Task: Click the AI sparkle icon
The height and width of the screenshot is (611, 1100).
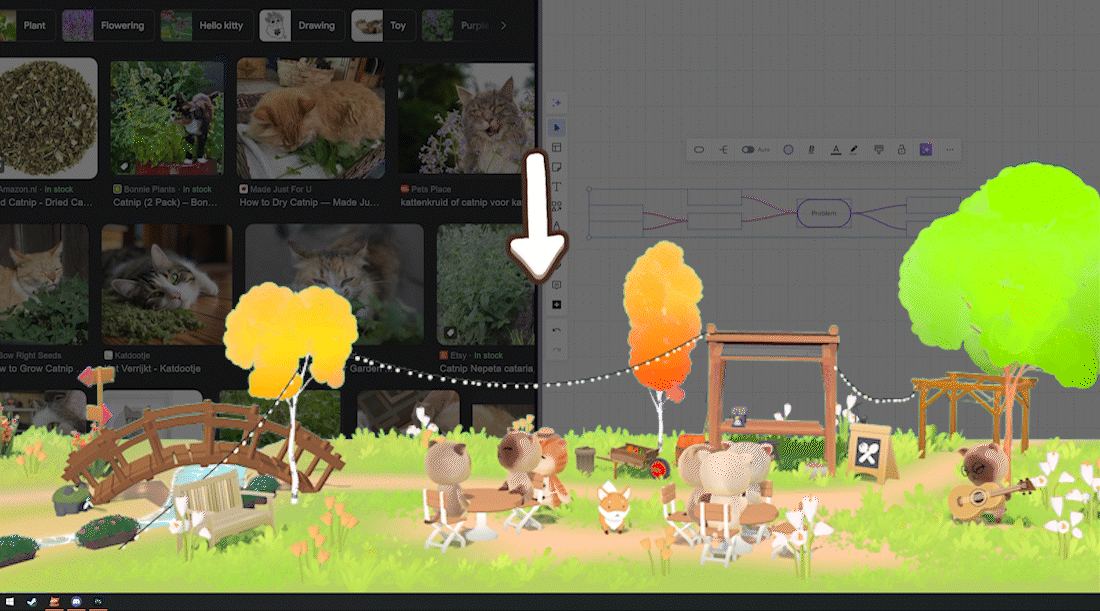Action: click(x=557, y=103)
